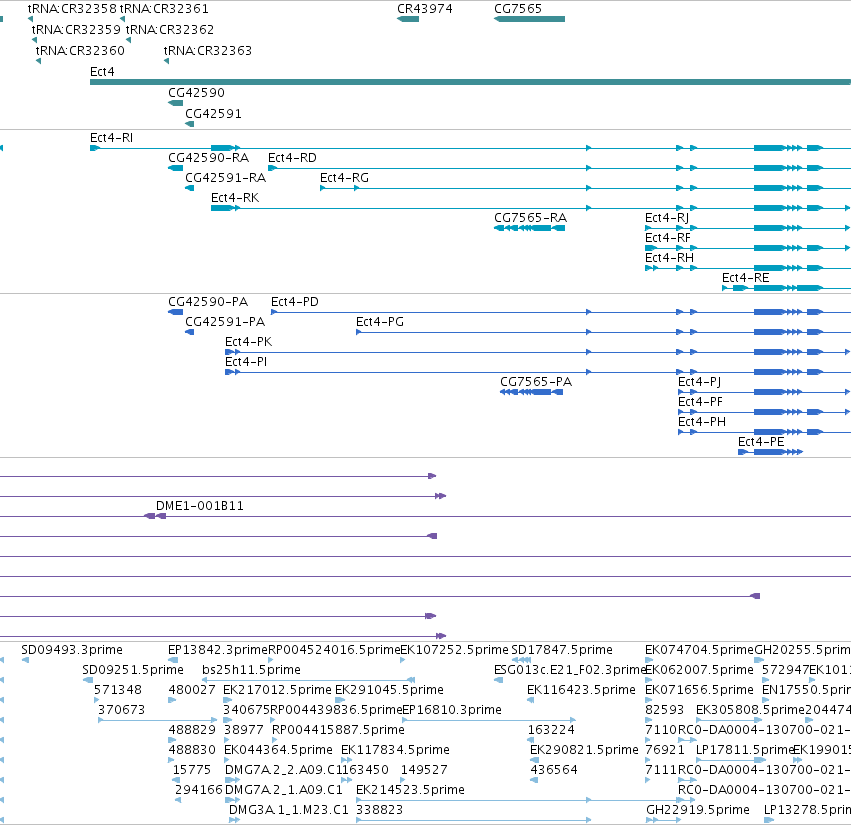Click the Ect4-PH protein label

tap(702, 422)
